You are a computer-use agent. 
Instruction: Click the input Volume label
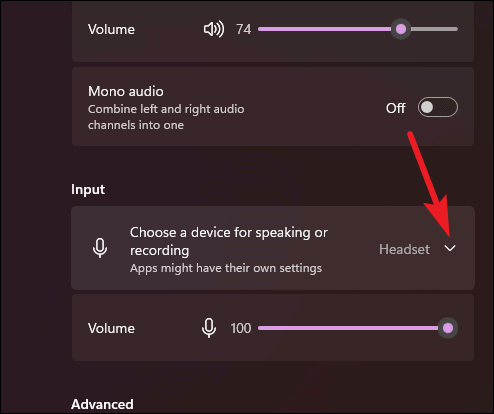[111, 328]
